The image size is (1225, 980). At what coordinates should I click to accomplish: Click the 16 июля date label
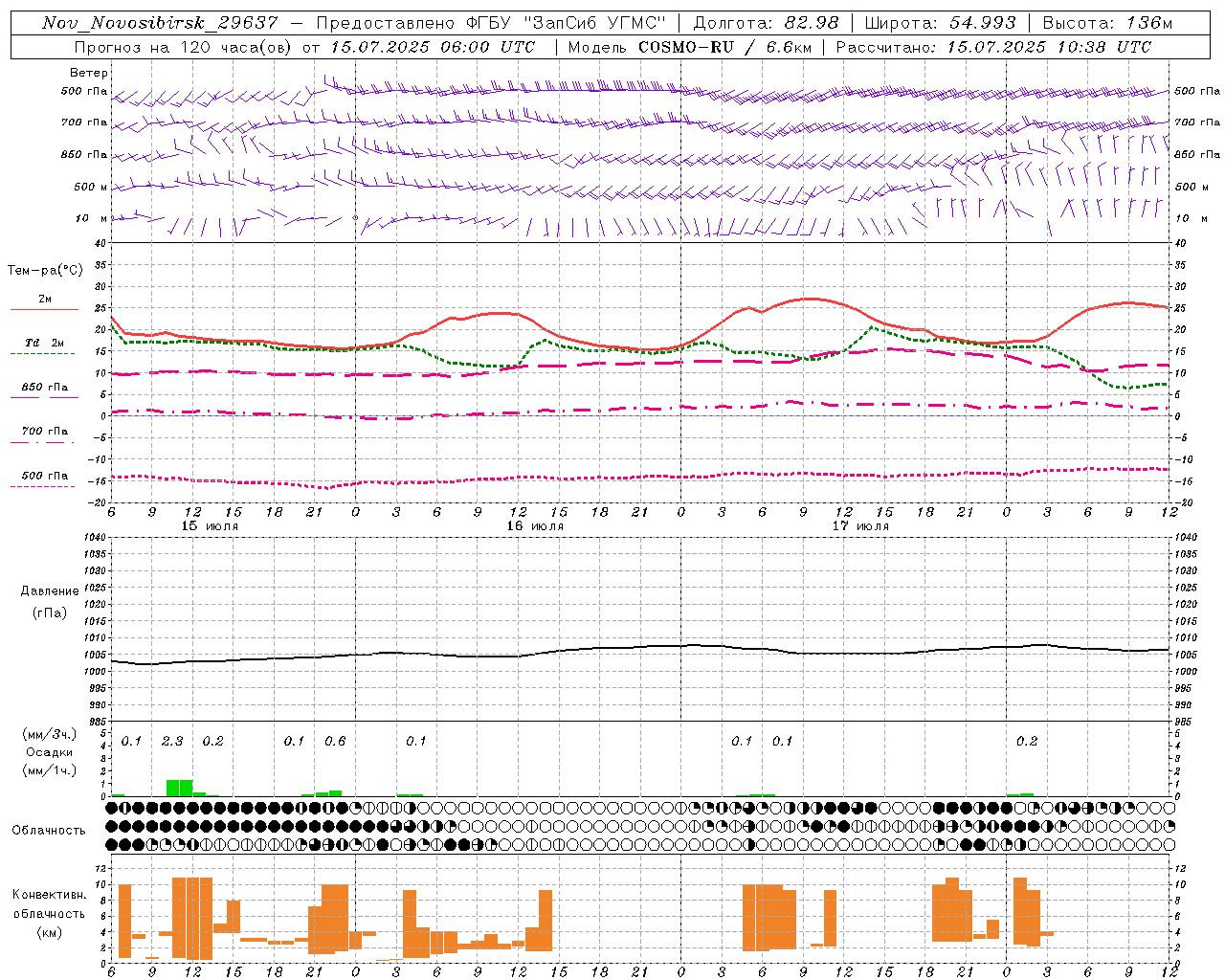point(535,526)
